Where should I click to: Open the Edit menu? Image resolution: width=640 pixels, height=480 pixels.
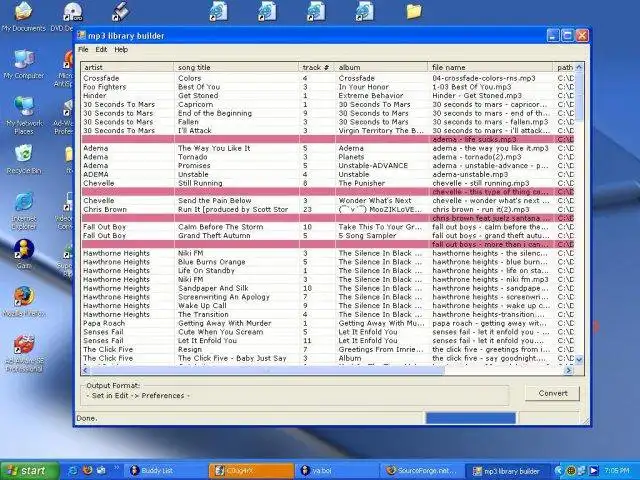point(101,49)
